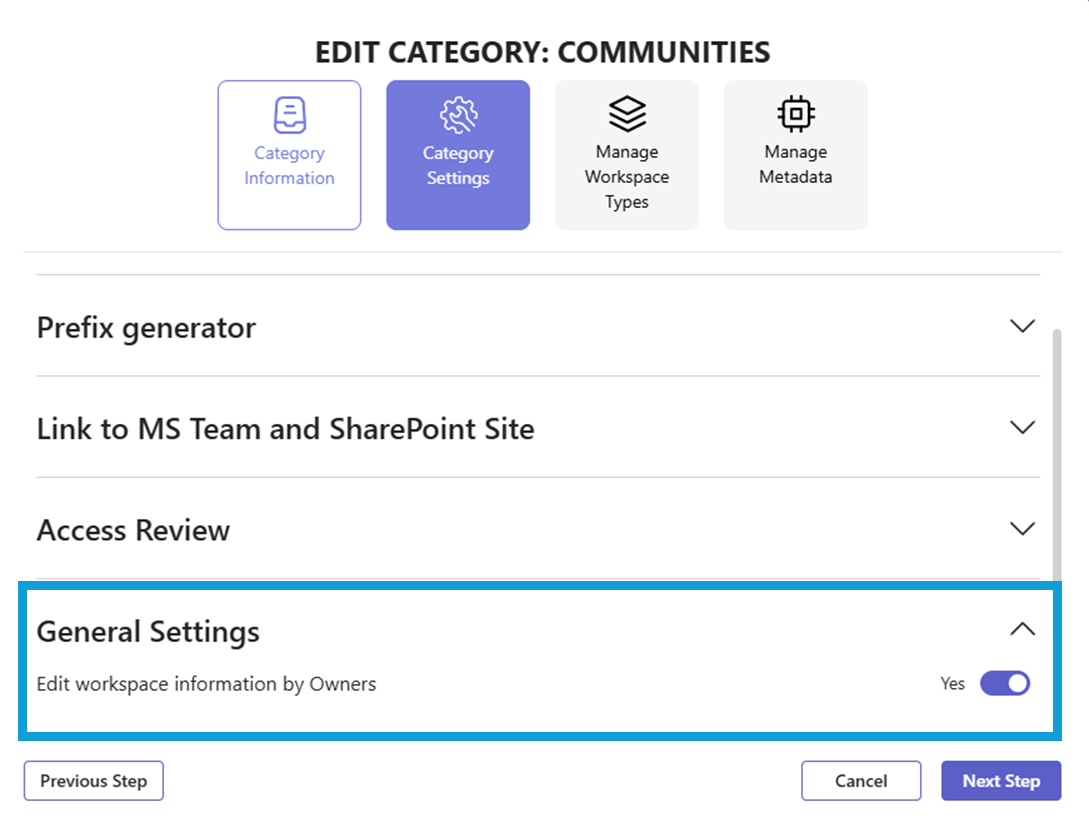Expand the Access Review chevron
Image resolution: width=1089 pixels, height=827 pixels.
(x=1022, y=528)
